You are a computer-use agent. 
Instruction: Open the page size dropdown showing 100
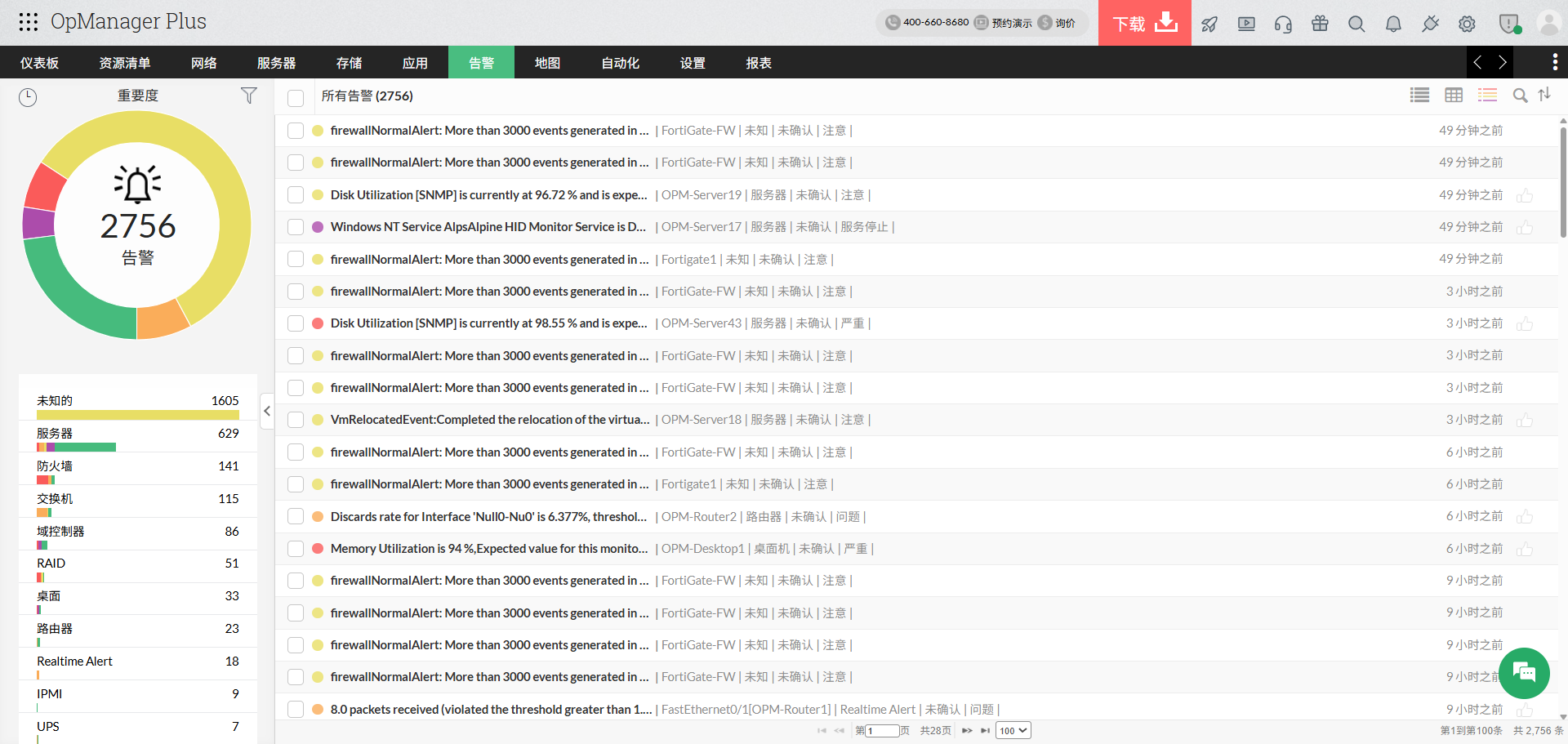click(x=1013, y=730)
